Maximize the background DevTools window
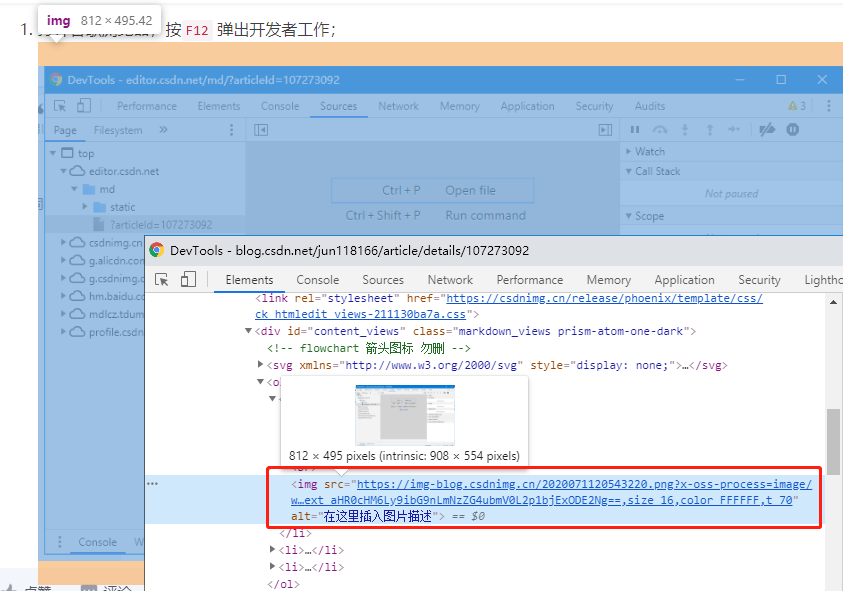This screenshot has width=843, height=591. (781, 80)
